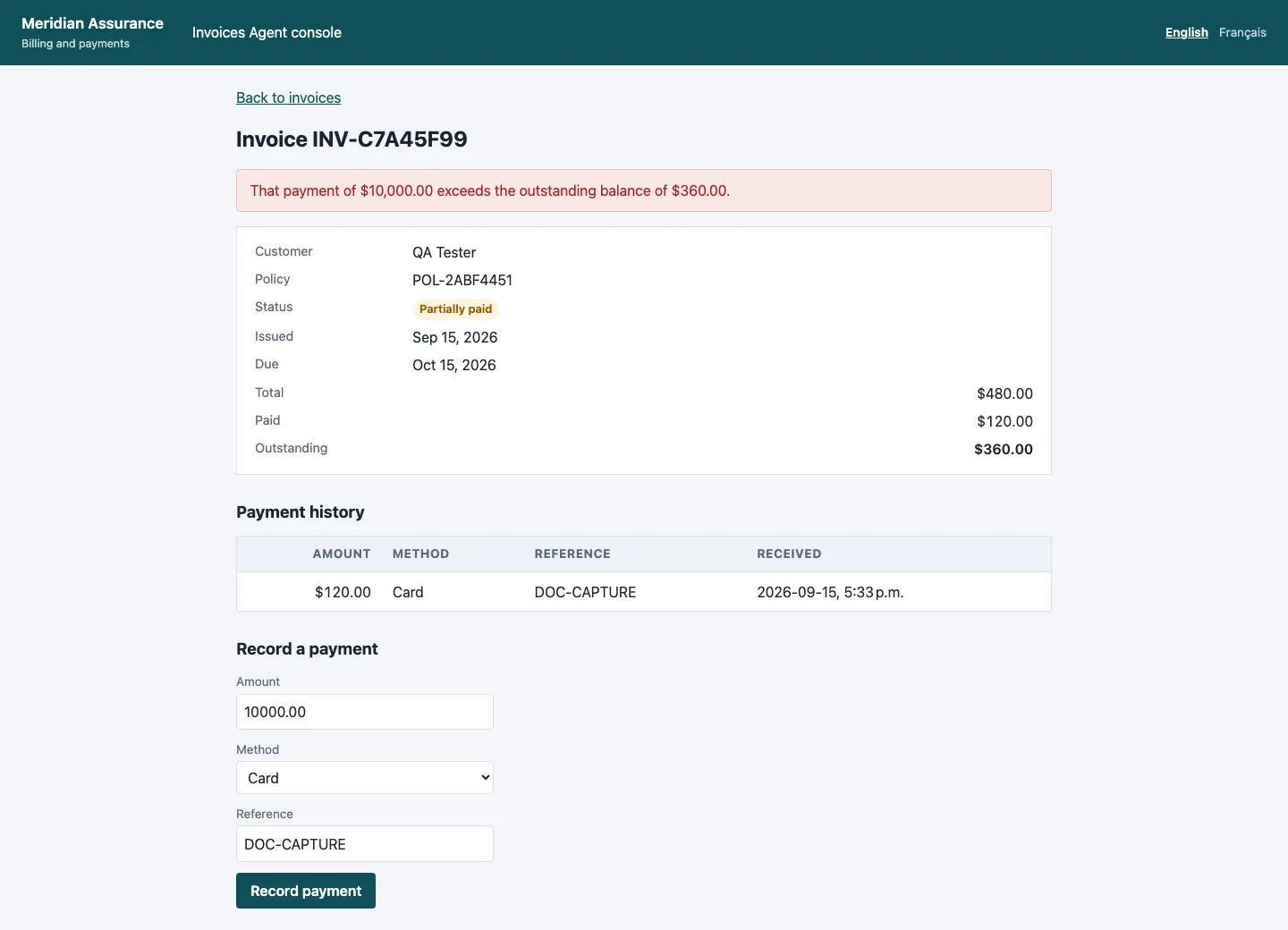Screen dimensions: 1288x930
Task: Click the REFERENCE column header
Action: coord(572,554)
